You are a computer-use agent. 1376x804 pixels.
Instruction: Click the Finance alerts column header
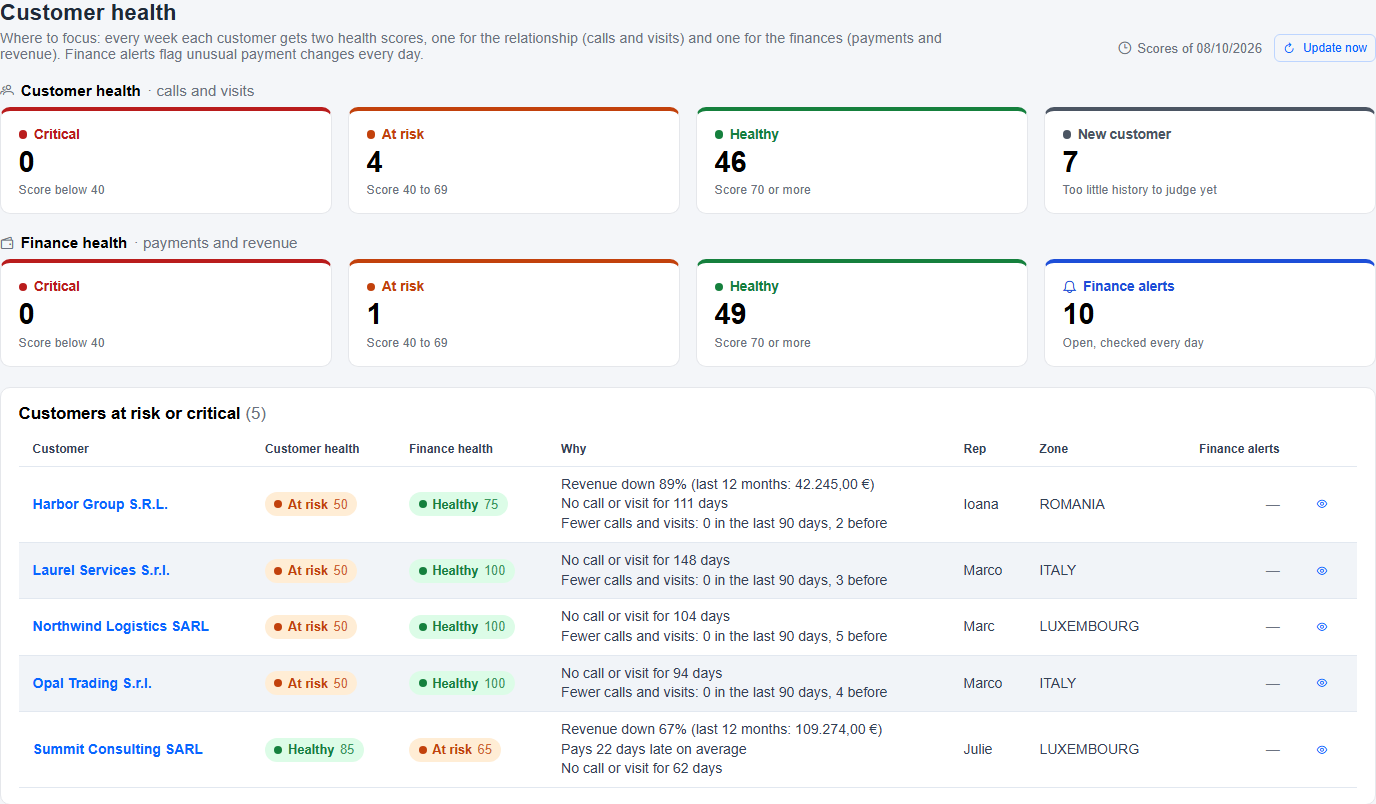(x=1239, y=449)
